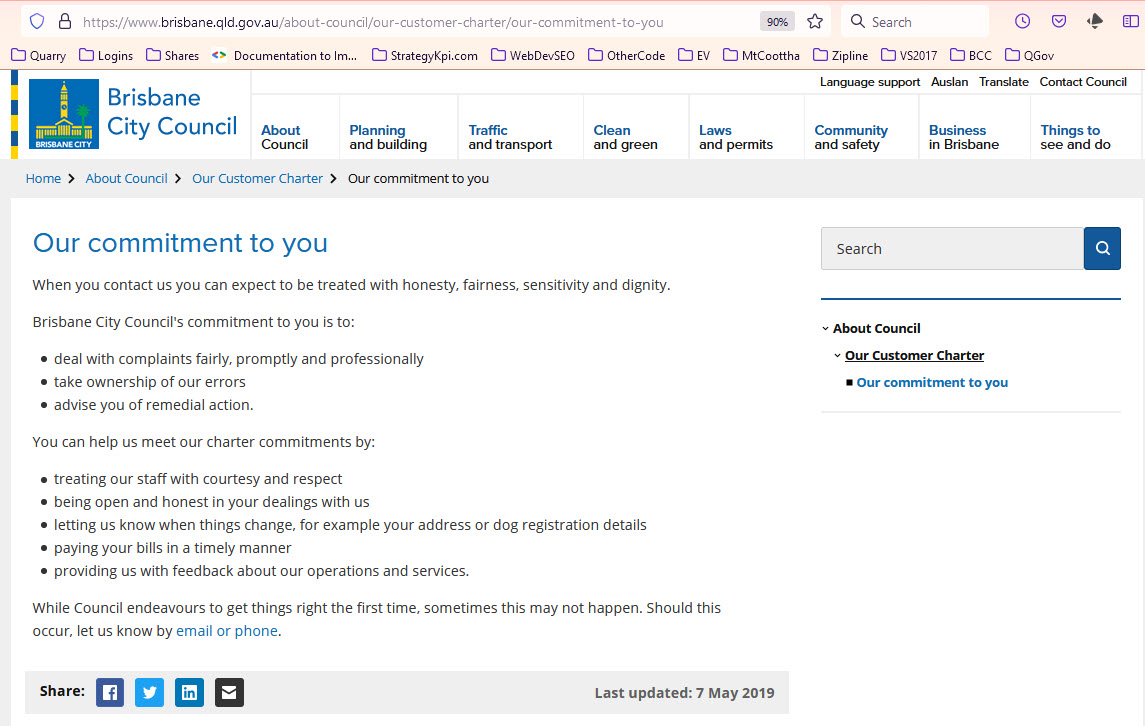Screen dimensions: 1145x726
Task: Open the QGov bookmarks folder
Action: (1030, 56)
